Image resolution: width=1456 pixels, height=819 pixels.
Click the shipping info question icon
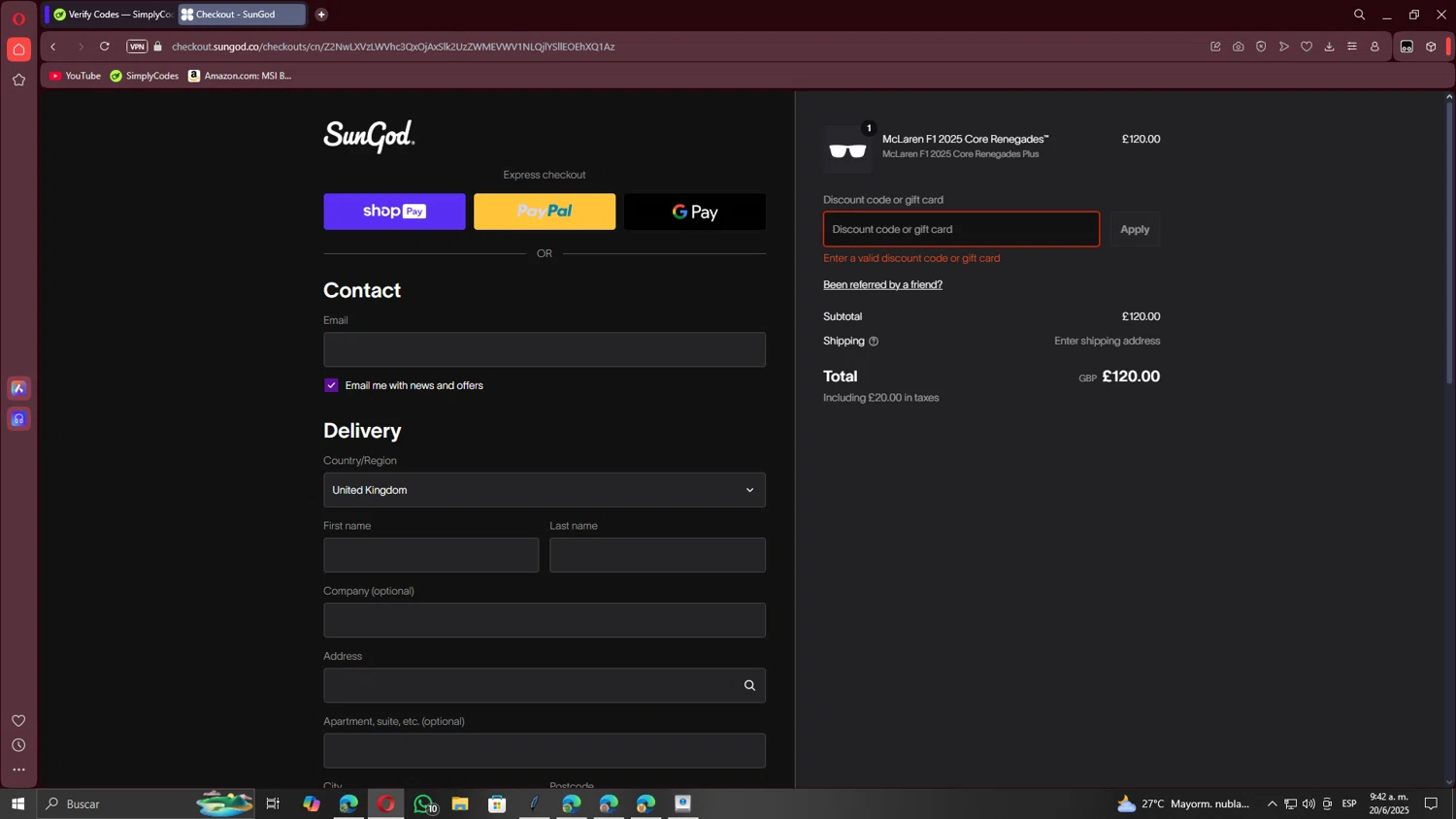coord(874,342)
